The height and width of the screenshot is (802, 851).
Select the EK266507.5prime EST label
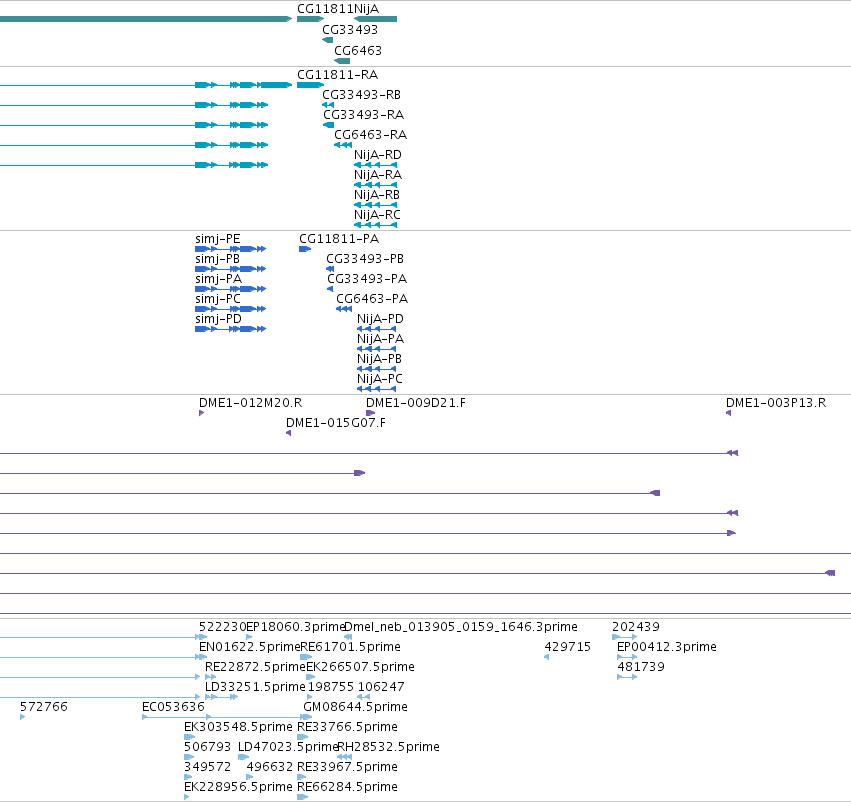point(360,666)
